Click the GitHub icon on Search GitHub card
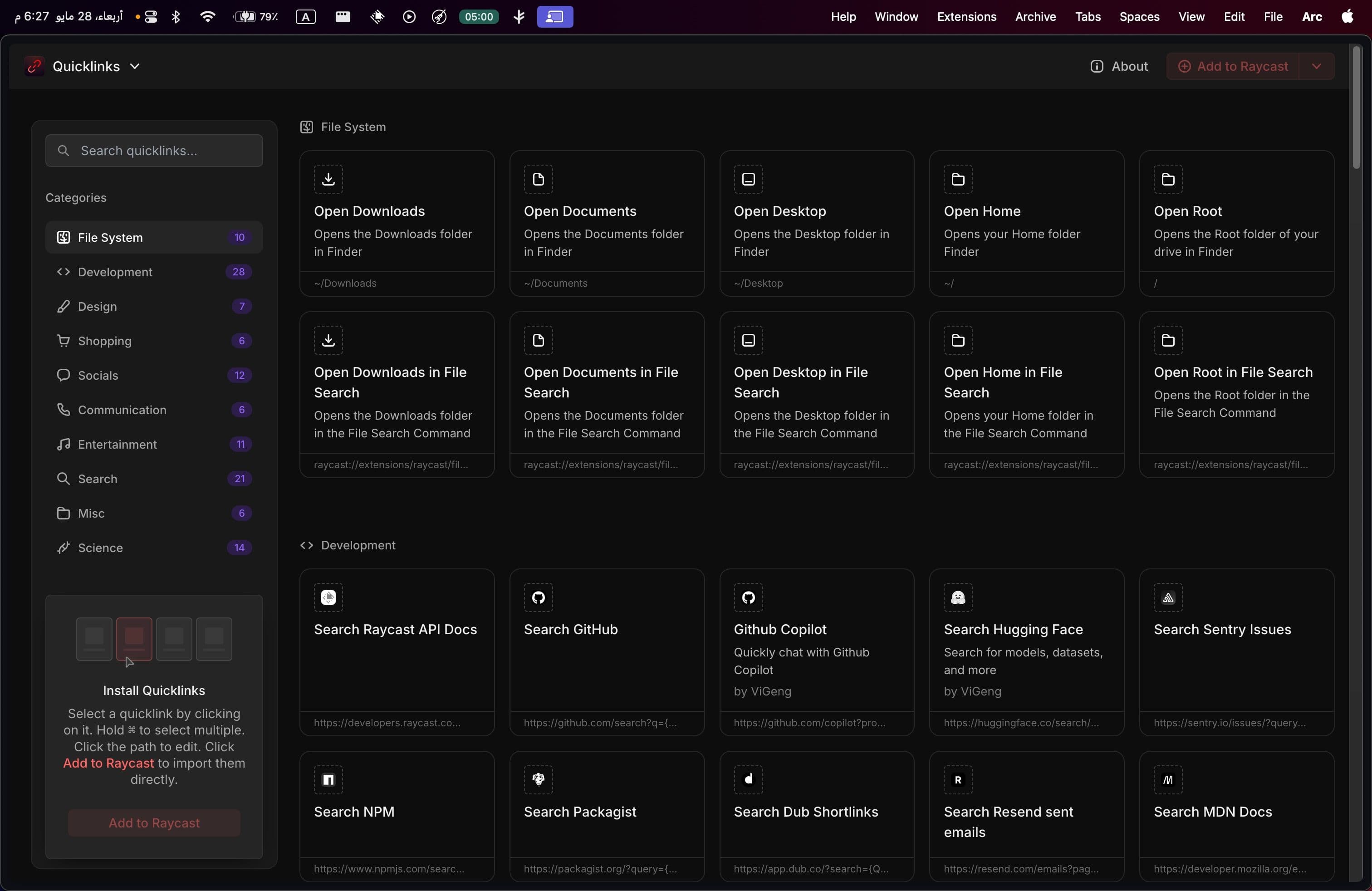 [538, 597]
